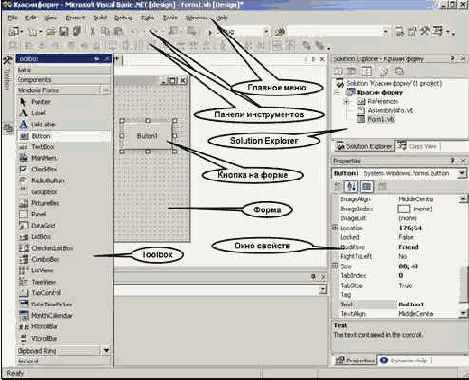Select the Pointer tool in Toolbox
This screenshot has width=469, height=380.
click(64, 102)
